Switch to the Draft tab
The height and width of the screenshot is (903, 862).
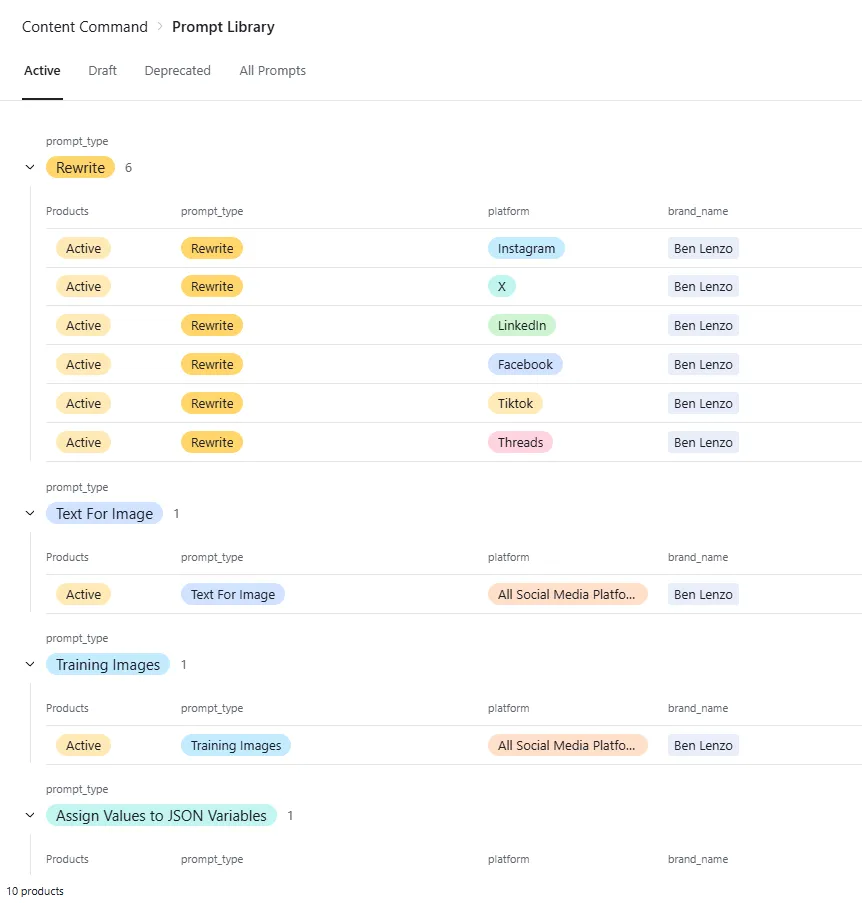pyautogui.click(x=102, y=70)
